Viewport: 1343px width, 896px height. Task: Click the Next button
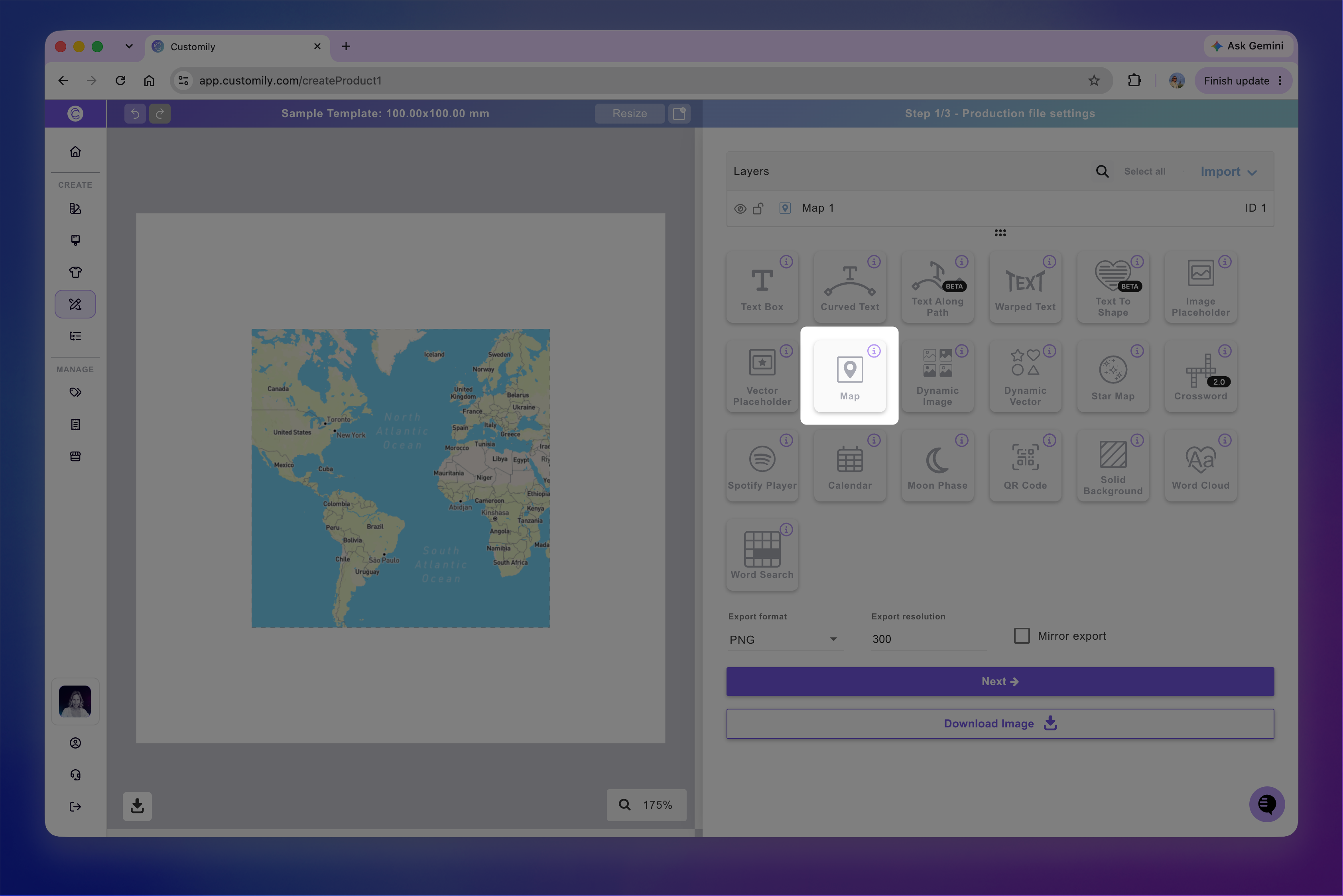tap(1000, 681)
